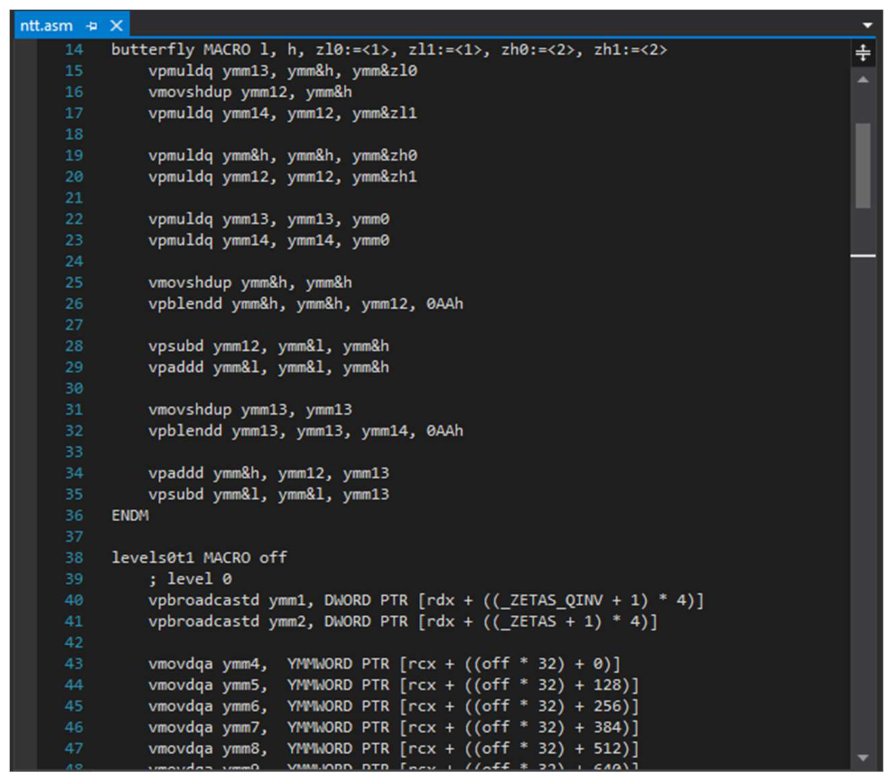Click the vpsubd instruction on line 35
The width and height of the screenshot is (892, 781).
(x=269, y=494)
